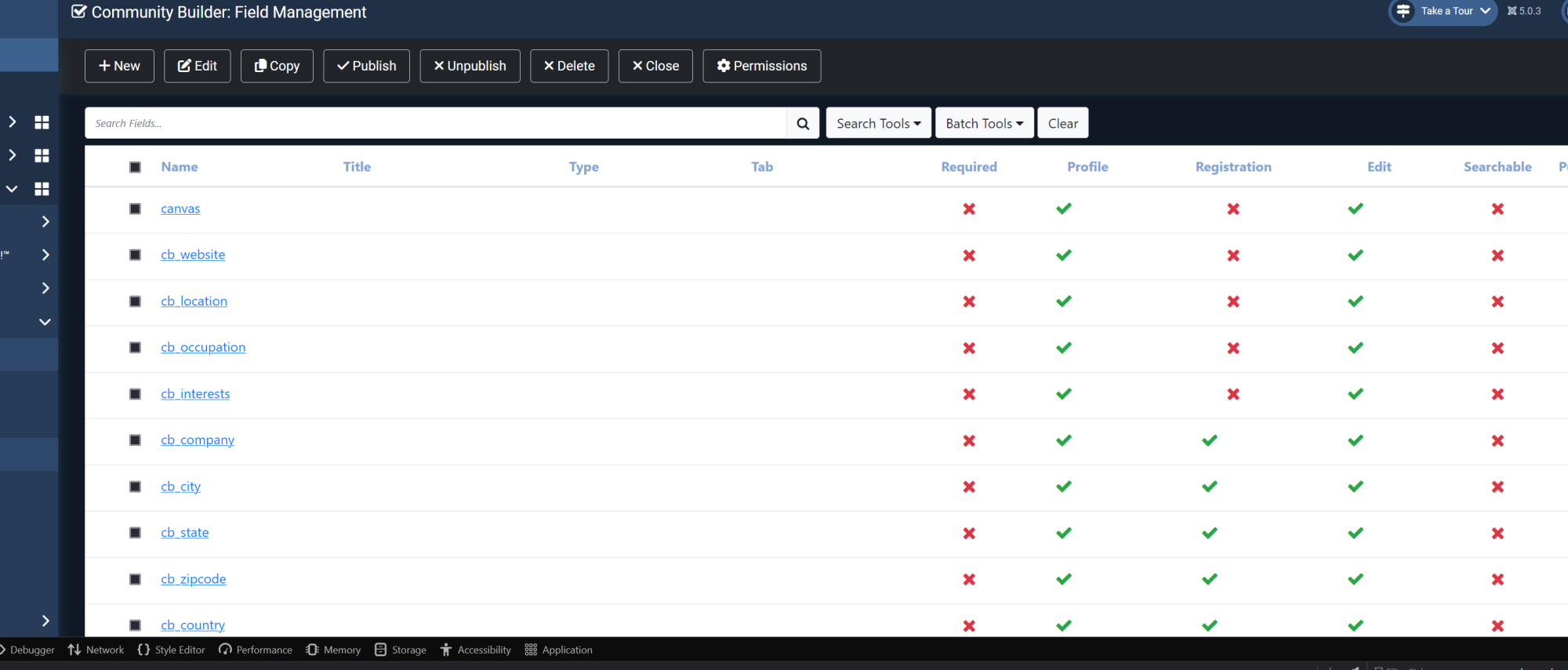Toggle Edit checkmark for cb_city

tap(1356, 487)
